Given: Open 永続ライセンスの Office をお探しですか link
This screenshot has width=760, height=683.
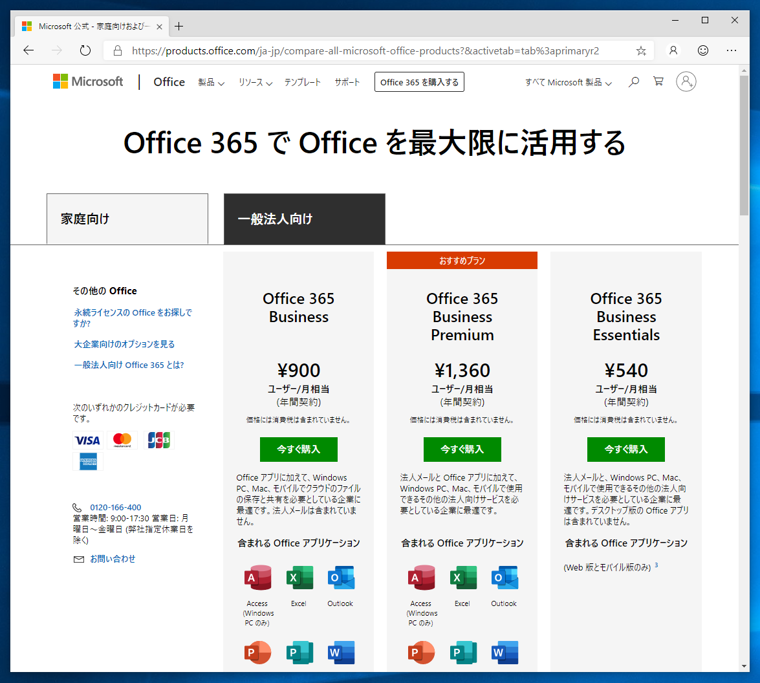Looking at the screenshot, I should pyautogui.click(x=132, y=318).
